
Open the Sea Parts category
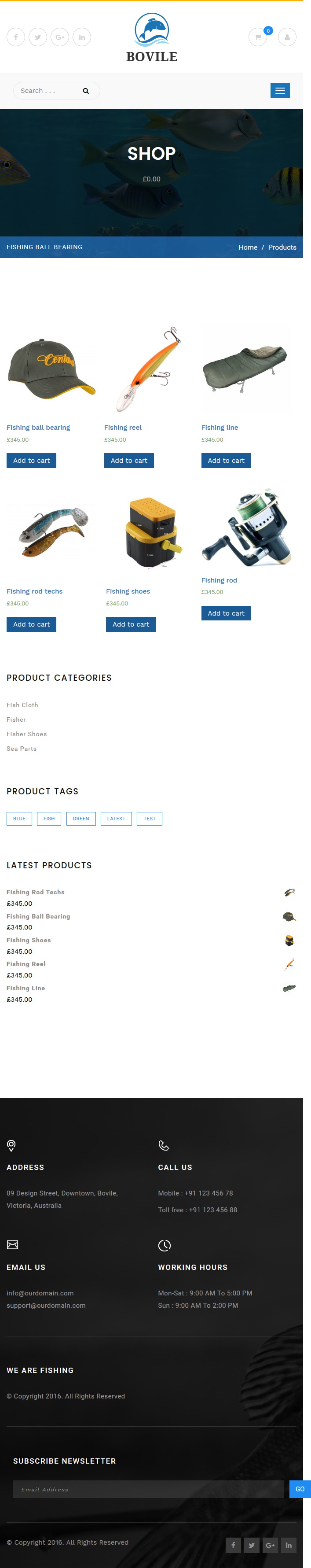[x=21, y=749]
